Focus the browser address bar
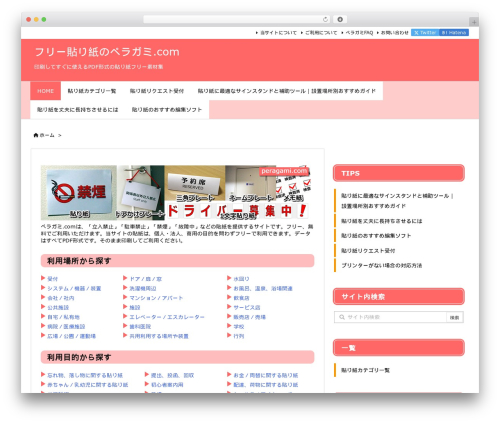500x423 pixels. 236,20
